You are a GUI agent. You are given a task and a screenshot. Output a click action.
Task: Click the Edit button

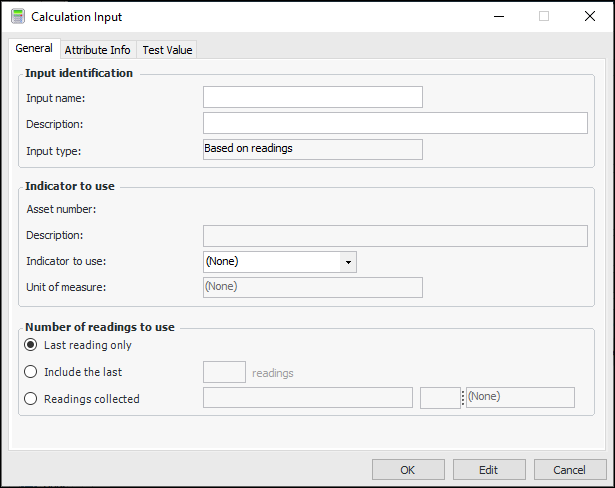(488, 470)
